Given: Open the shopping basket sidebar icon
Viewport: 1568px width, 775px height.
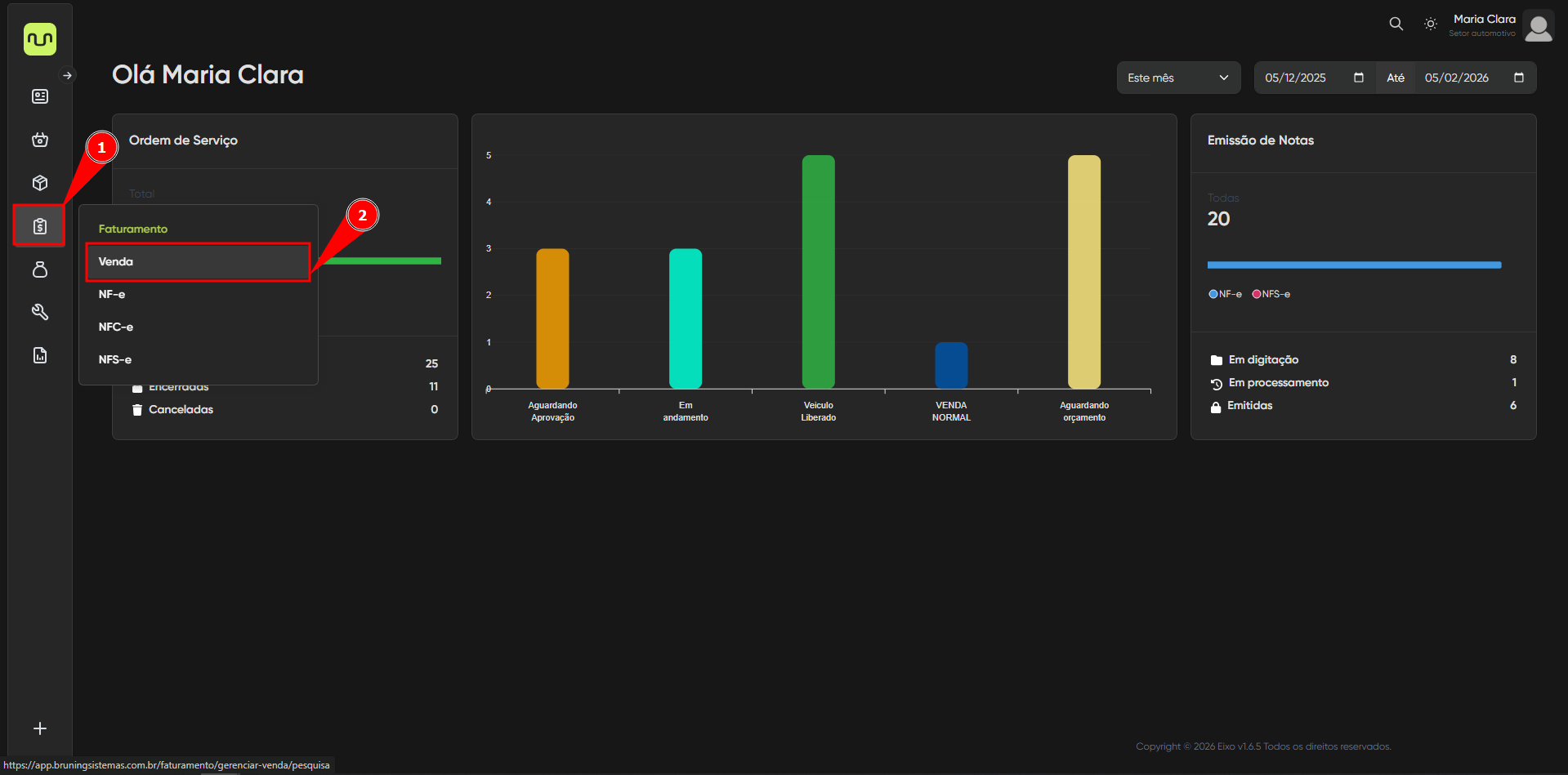Looking at the screenshot, I should (x=40, y=140).
